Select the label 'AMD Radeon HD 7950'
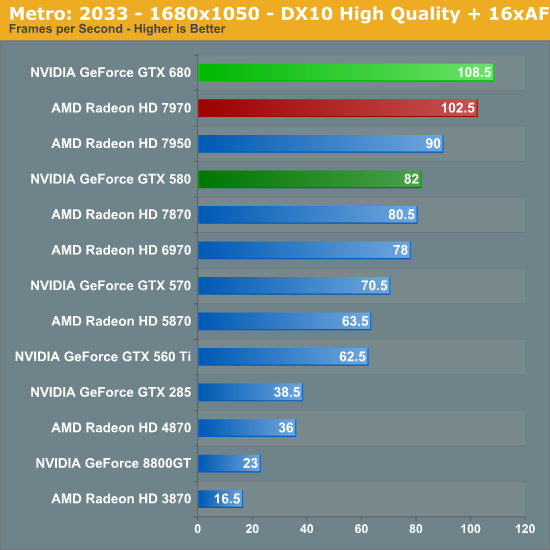Image resolution: width=550 pixels, height=550 pixels. click(121, 143)
